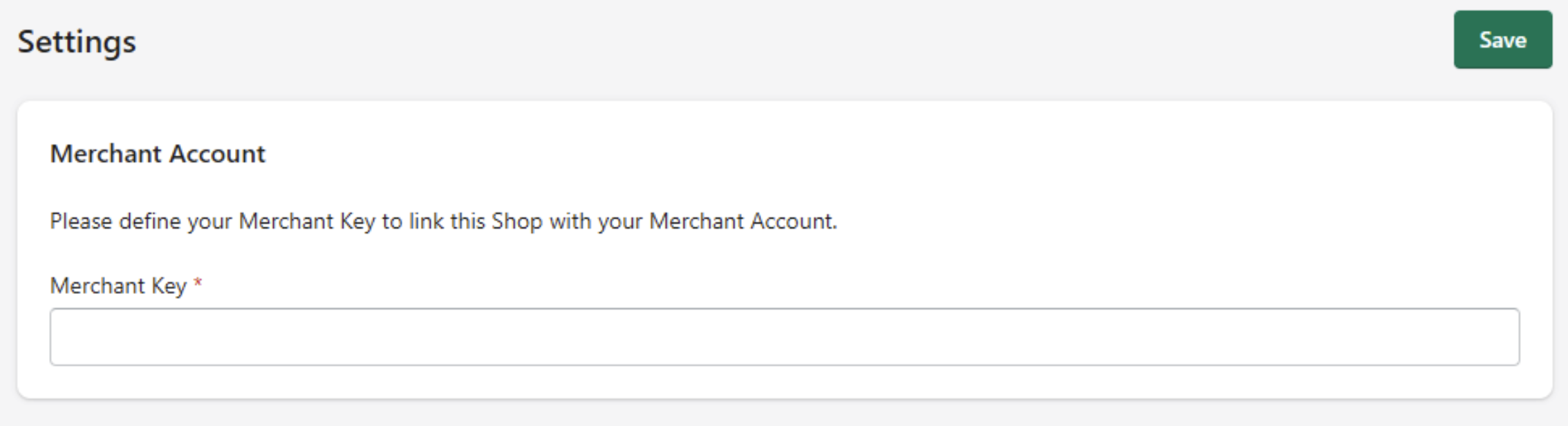
Task: Click the word 'link' in the instructions
Action: 426,221
